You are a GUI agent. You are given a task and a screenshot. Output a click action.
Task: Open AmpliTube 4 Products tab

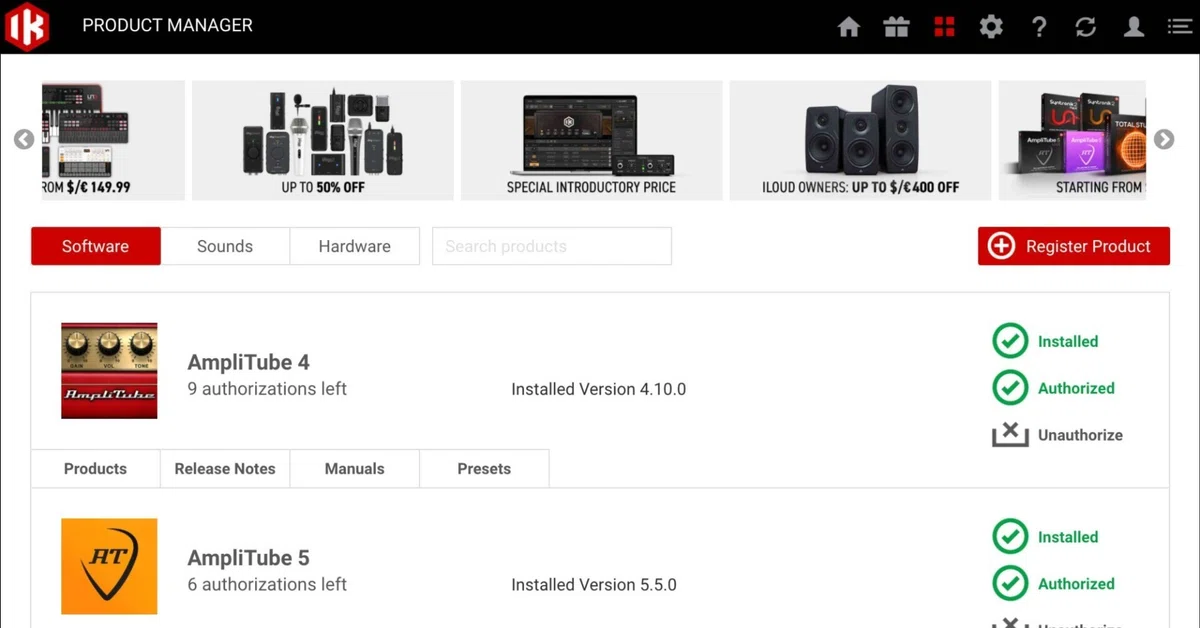[96, 468]
